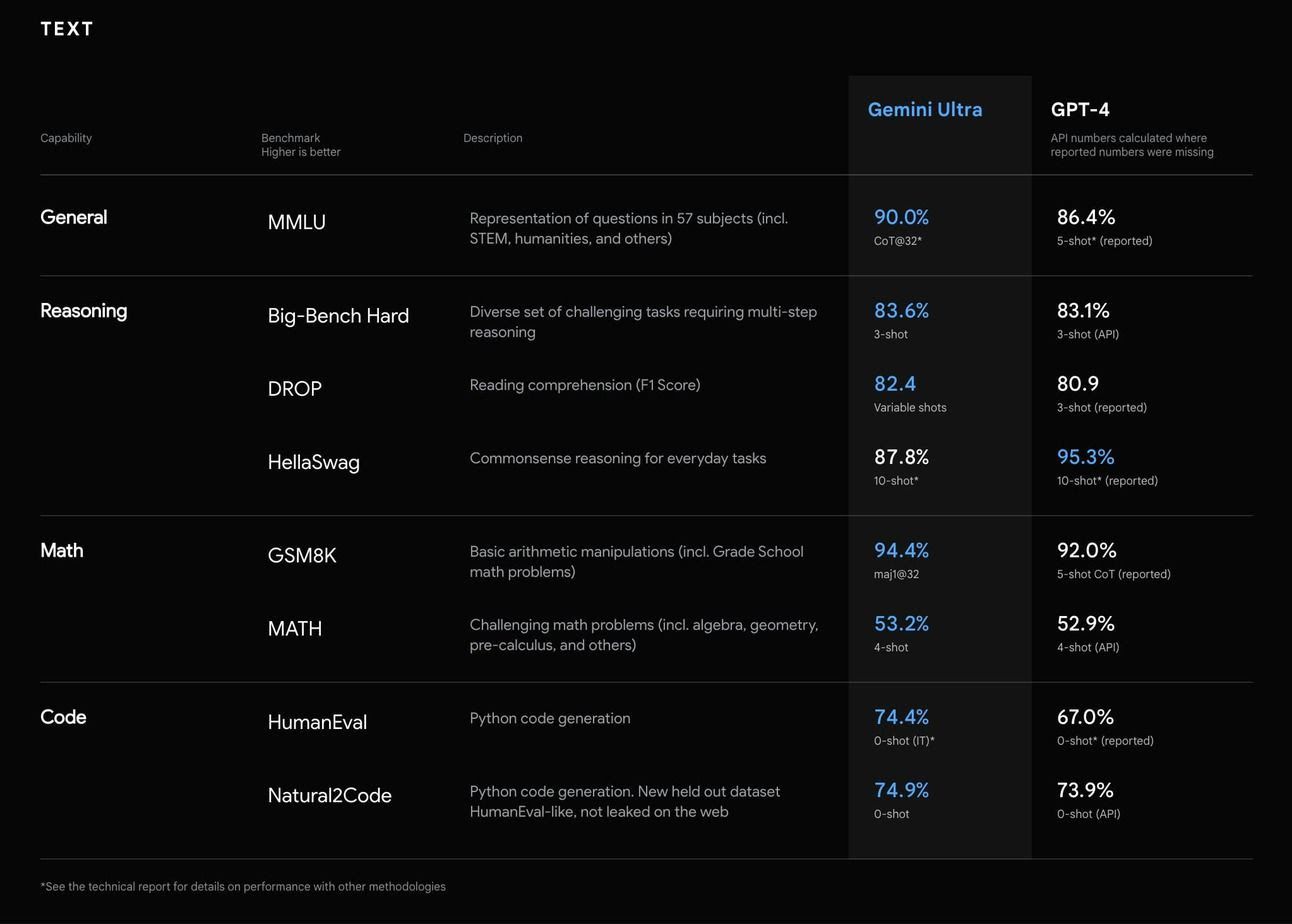Click the Gemini Ultra column header
This screenshot has width=1292, height=924.
(924, 110)
